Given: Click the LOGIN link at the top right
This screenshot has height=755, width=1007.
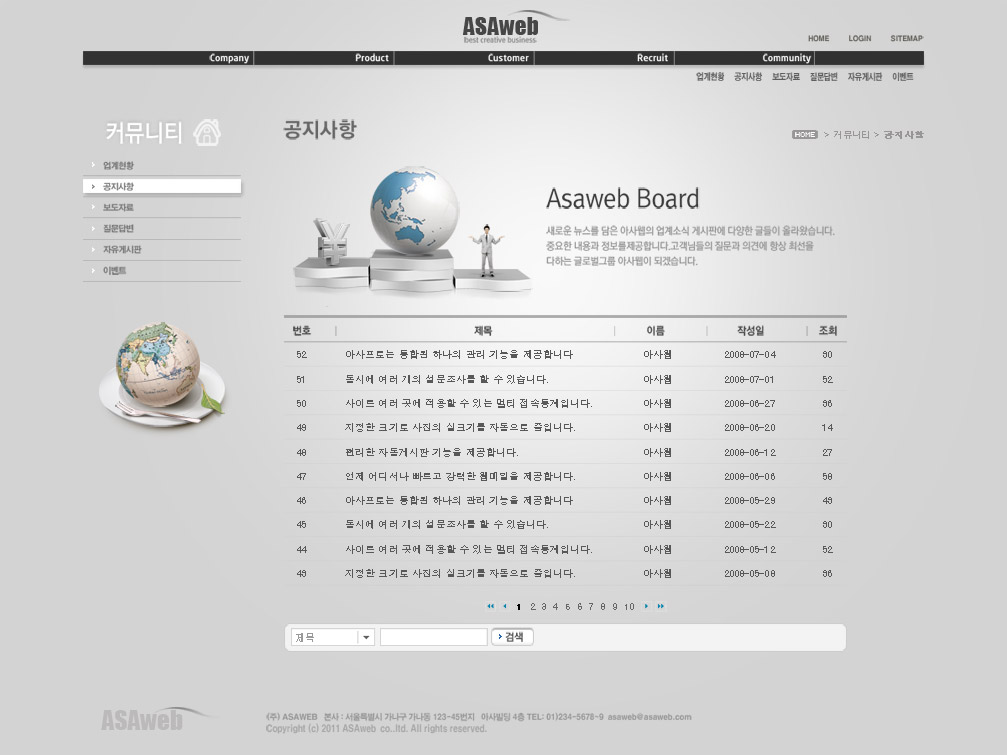Looking at the screenshot, I should (859, 39).
